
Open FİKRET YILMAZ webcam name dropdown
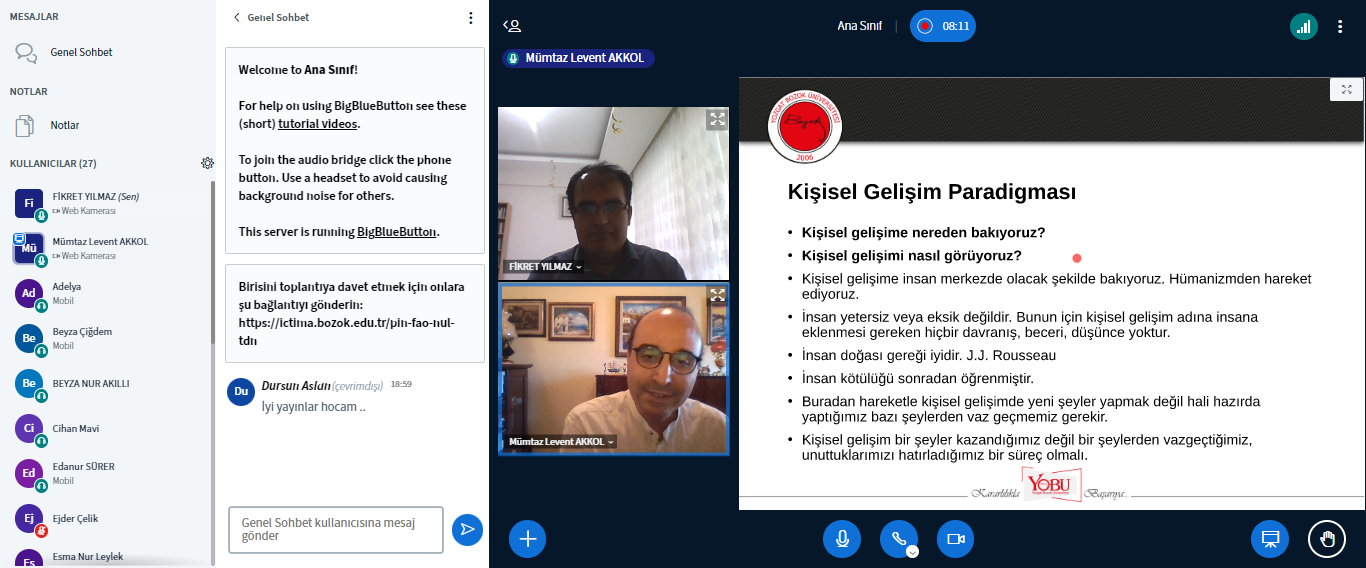pyautogui.click(x=545, y=267)
